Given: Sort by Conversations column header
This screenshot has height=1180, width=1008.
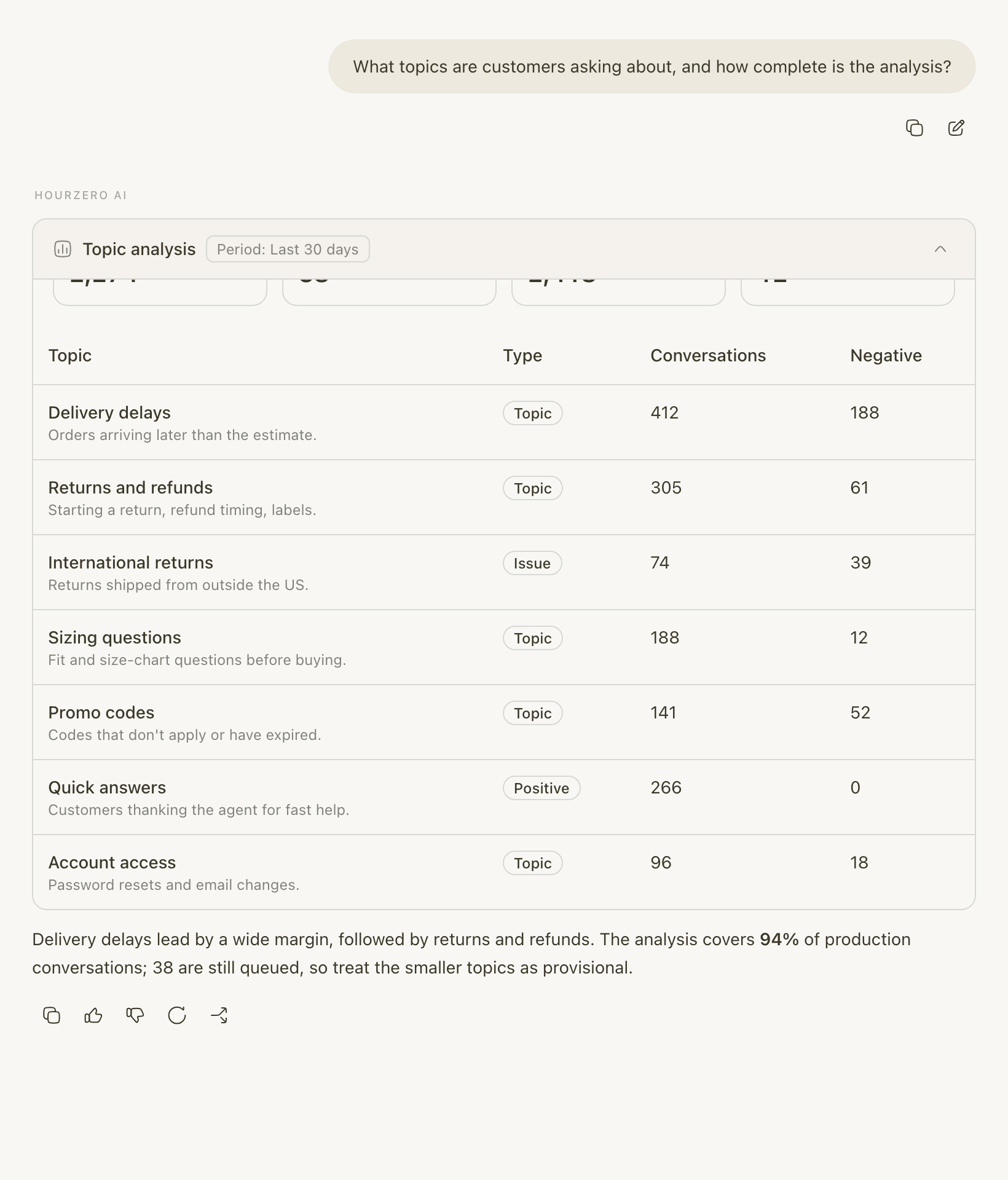Looking at the screenshot, I should point(708,356).
